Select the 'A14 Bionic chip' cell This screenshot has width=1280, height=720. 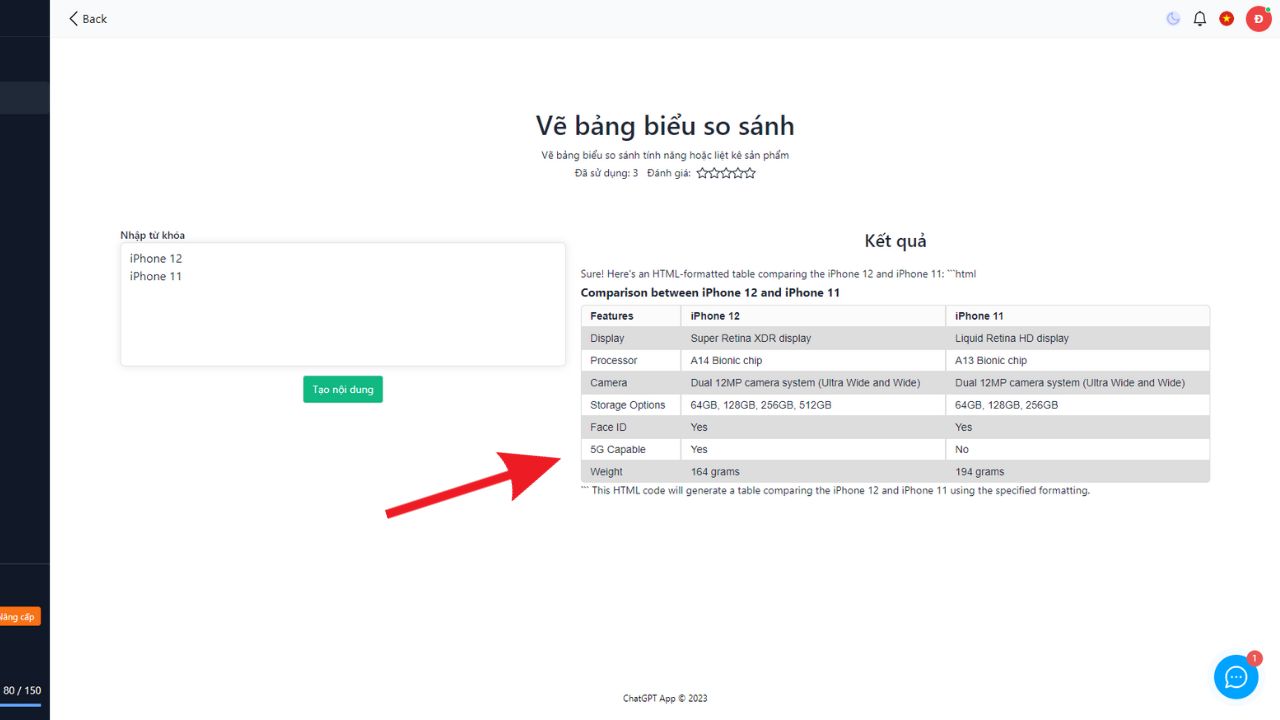tap(813, 360)
